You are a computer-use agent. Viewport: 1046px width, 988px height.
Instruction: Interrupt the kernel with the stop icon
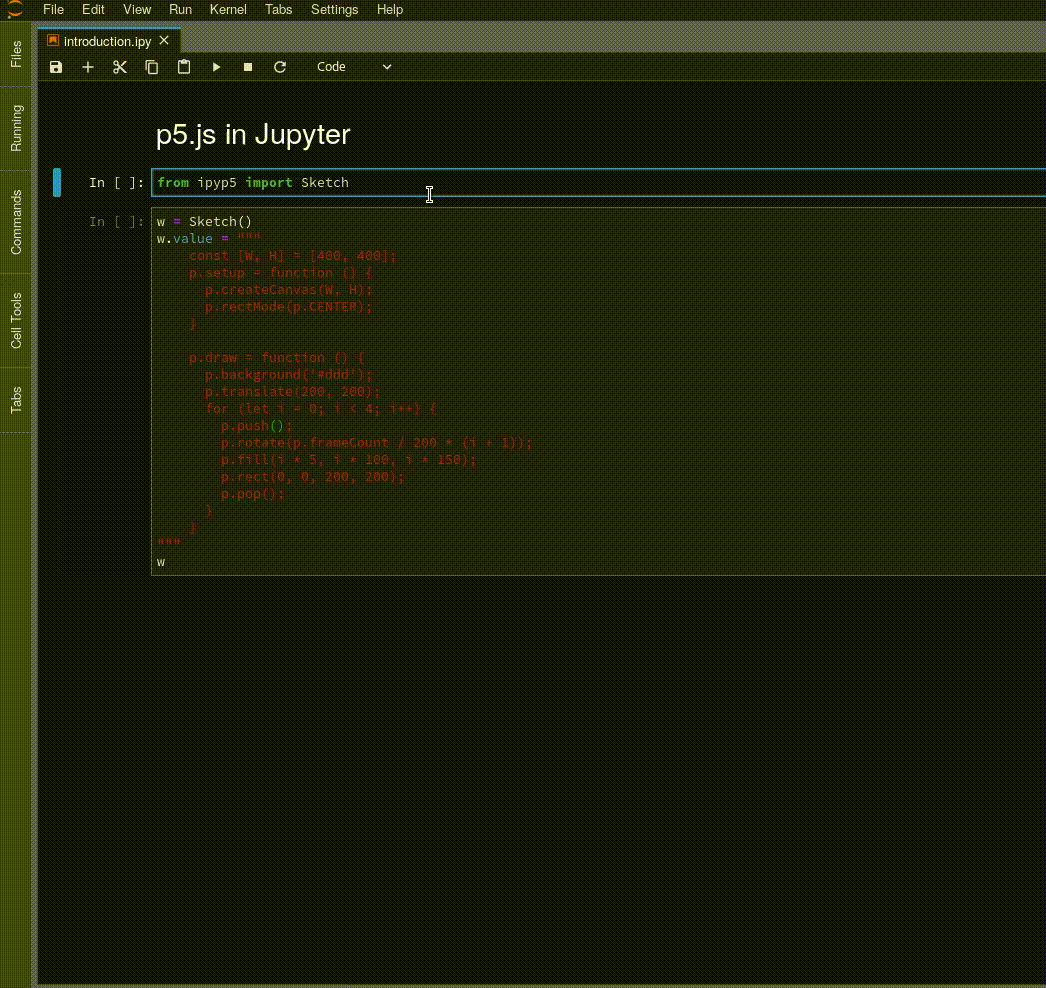coord(248,67)
